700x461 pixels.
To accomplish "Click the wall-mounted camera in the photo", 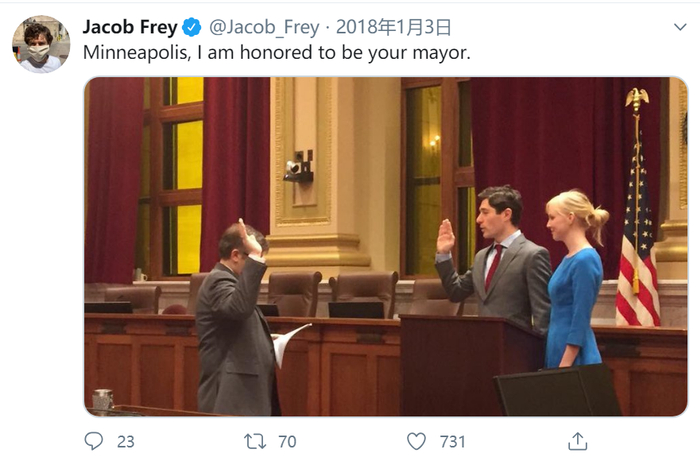I will (299, 166).
